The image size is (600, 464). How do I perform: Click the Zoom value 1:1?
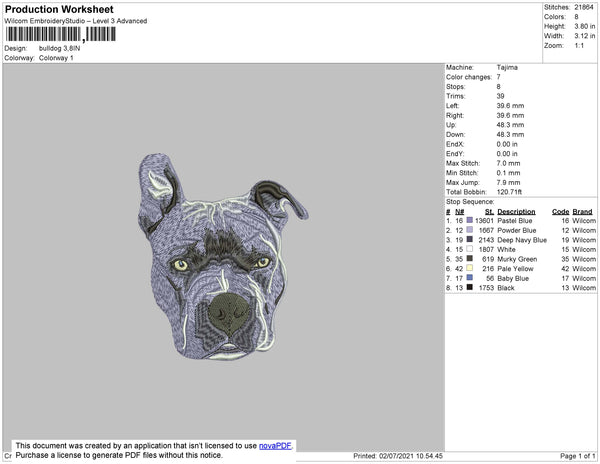click(579, 46)
